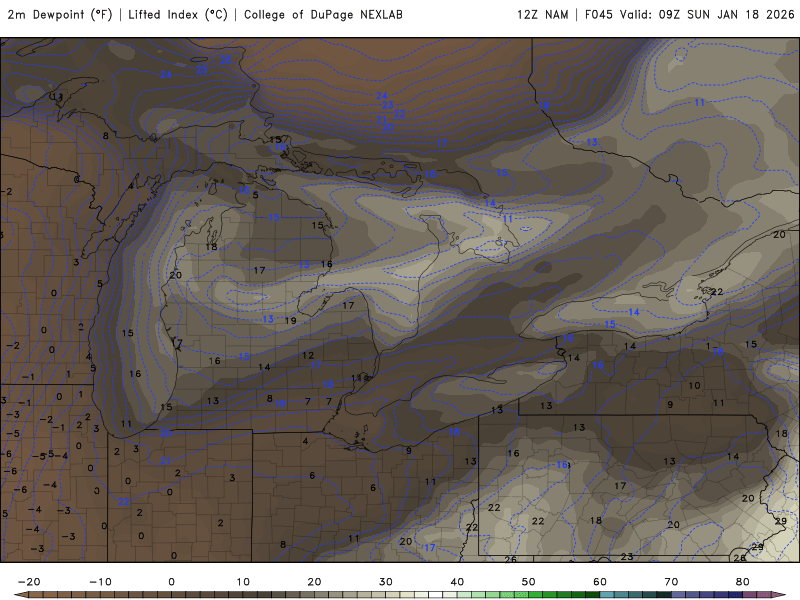Click the 30 label on the color scale

click(x=386, y=582)
